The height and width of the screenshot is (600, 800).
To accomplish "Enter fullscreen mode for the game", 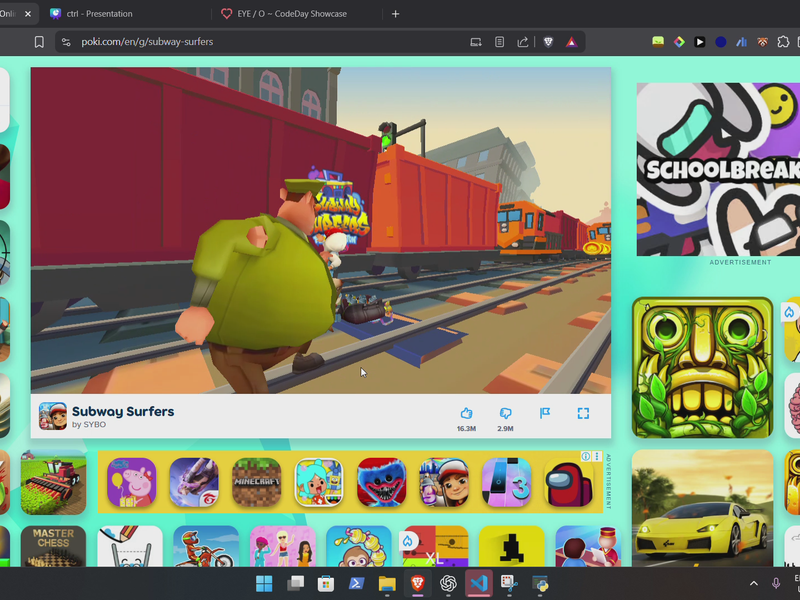I will (583, 413).
